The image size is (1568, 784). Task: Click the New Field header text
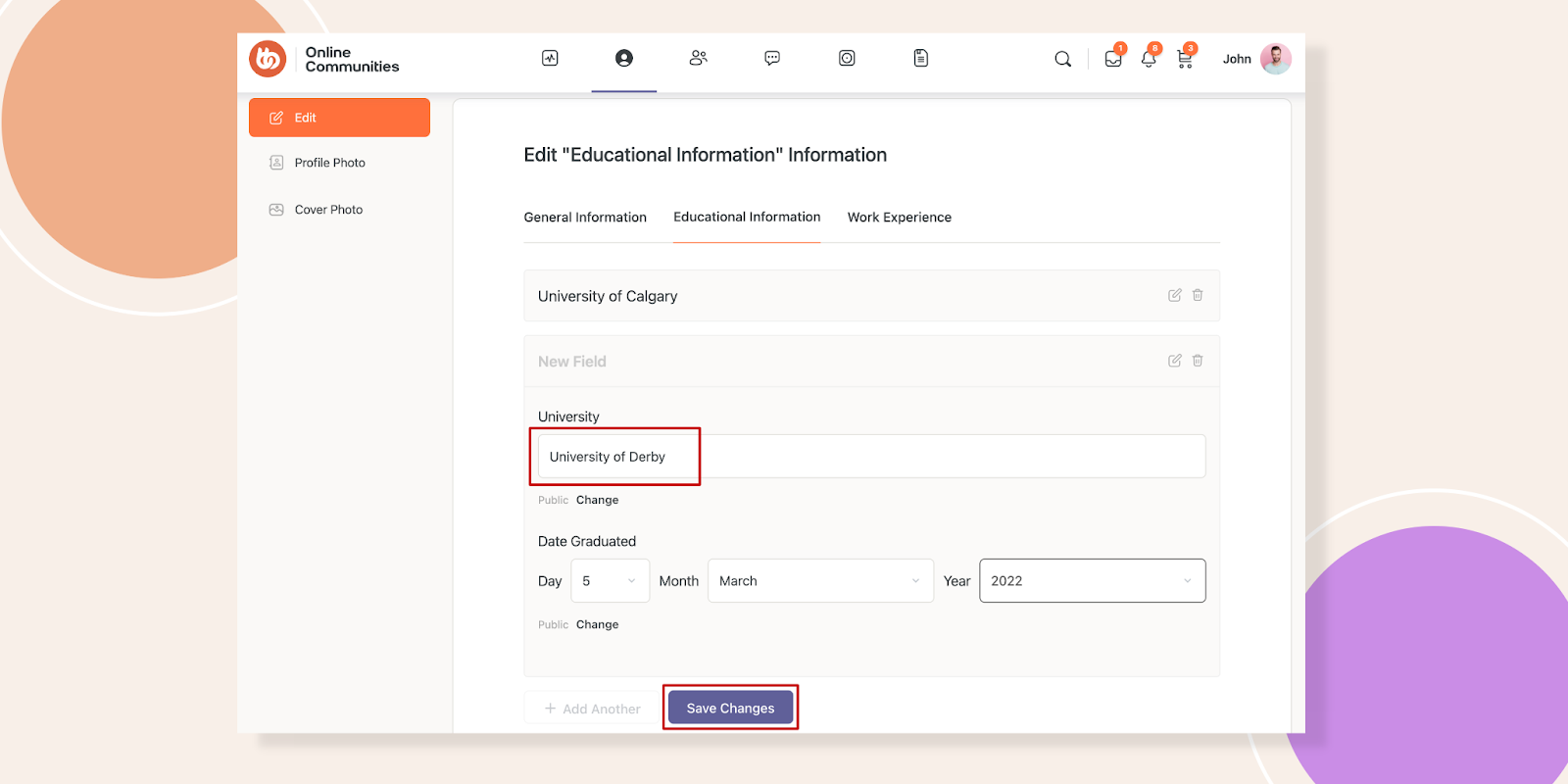[x=572, y=362]
